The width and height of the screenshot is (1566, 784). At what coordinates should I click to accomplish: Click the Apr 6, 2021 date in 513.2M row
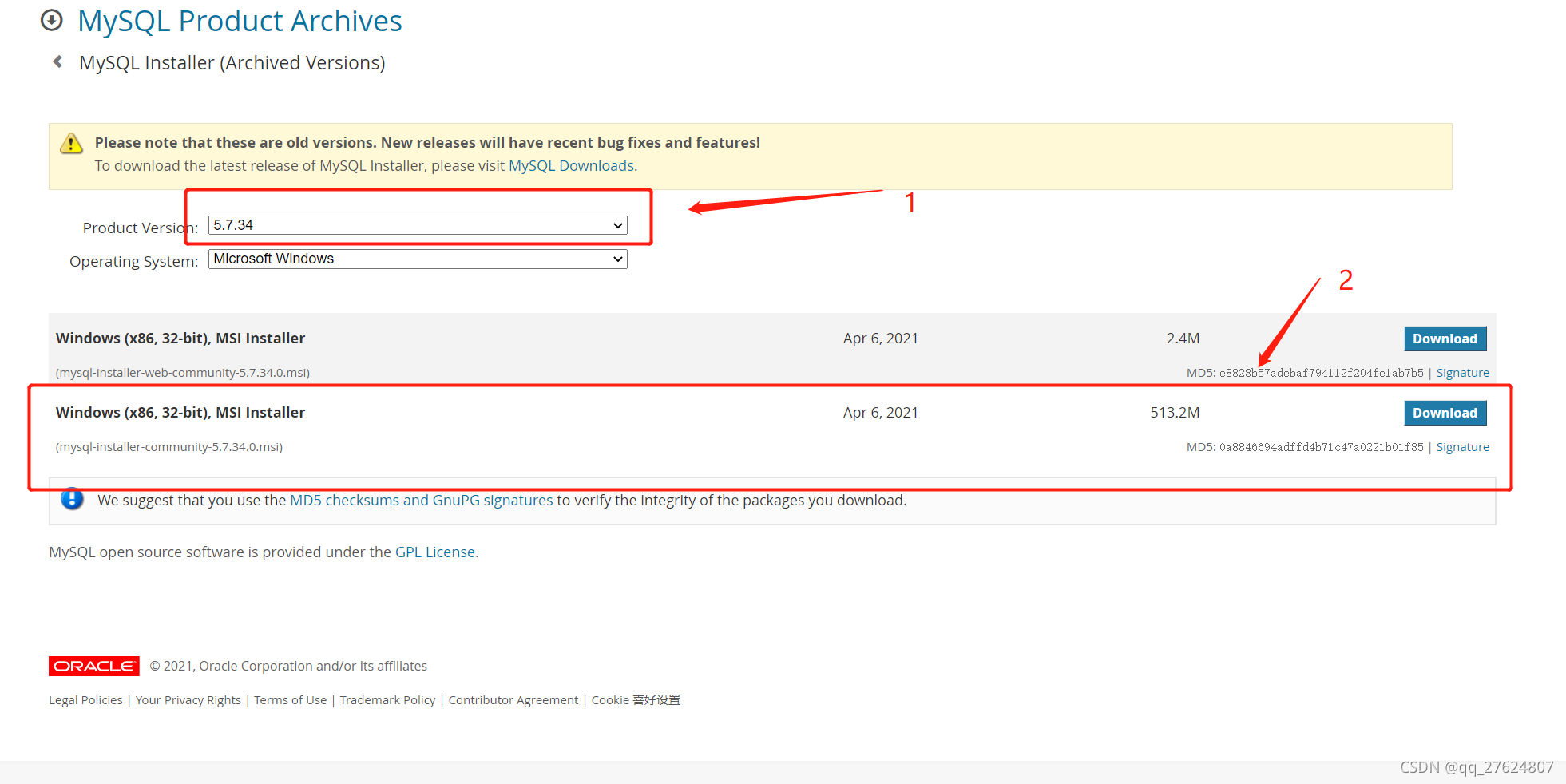pyautogui.click(x=880, y=413)
